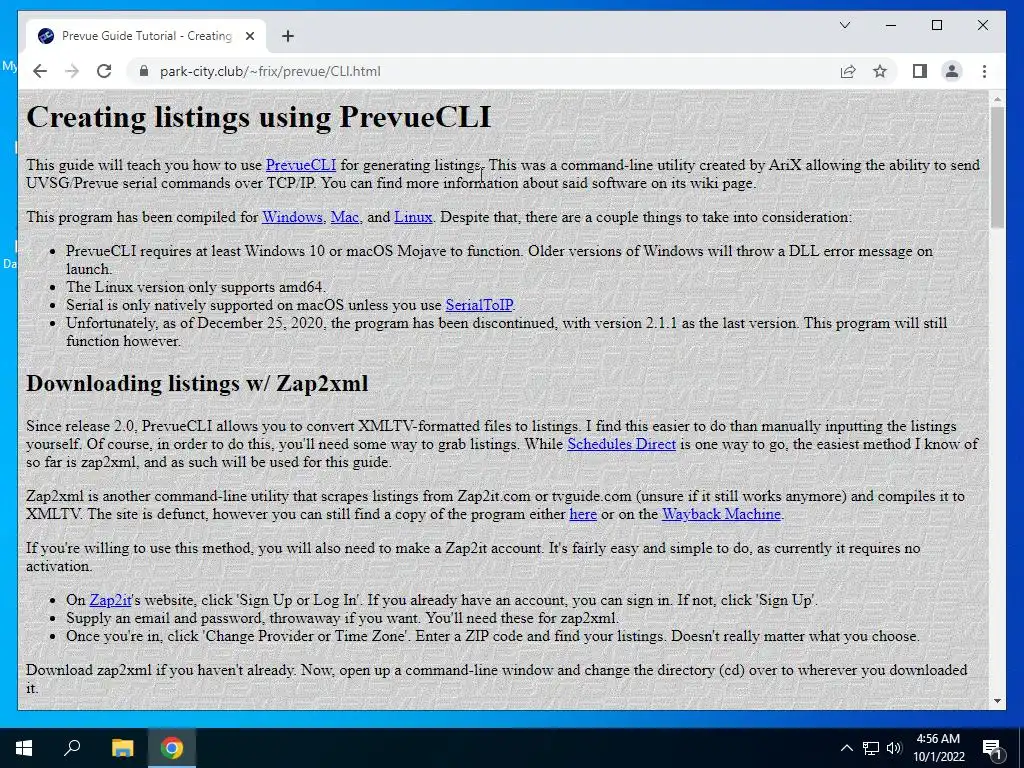Viewport: 1024px width, 768px height.
Task: Follow the Windows download link
Action: tap(293, 217)
